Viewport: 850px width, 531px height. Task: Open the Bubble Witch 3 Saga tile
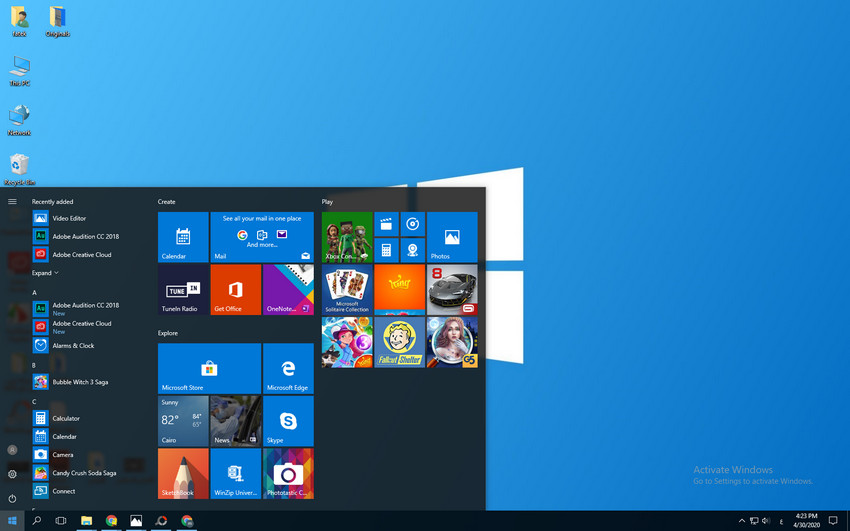tap(347, 342)
